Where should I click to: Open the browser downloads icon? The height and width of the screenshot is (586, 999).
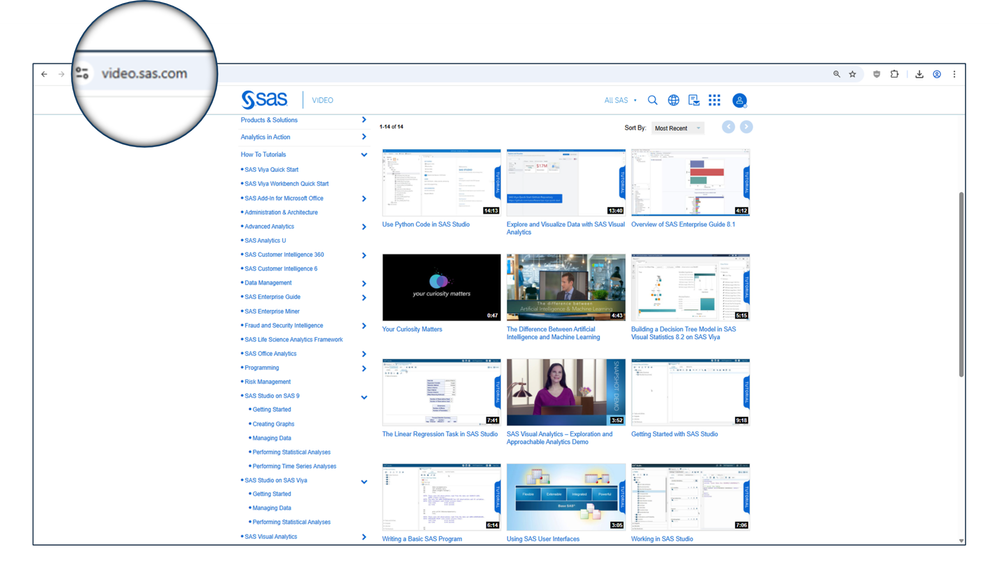(x=919, y=74)
